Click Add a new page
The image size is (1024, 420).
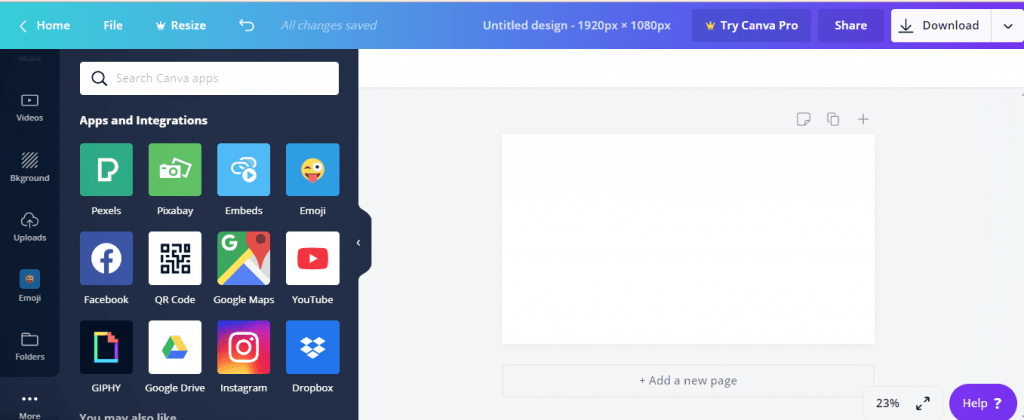688,380
